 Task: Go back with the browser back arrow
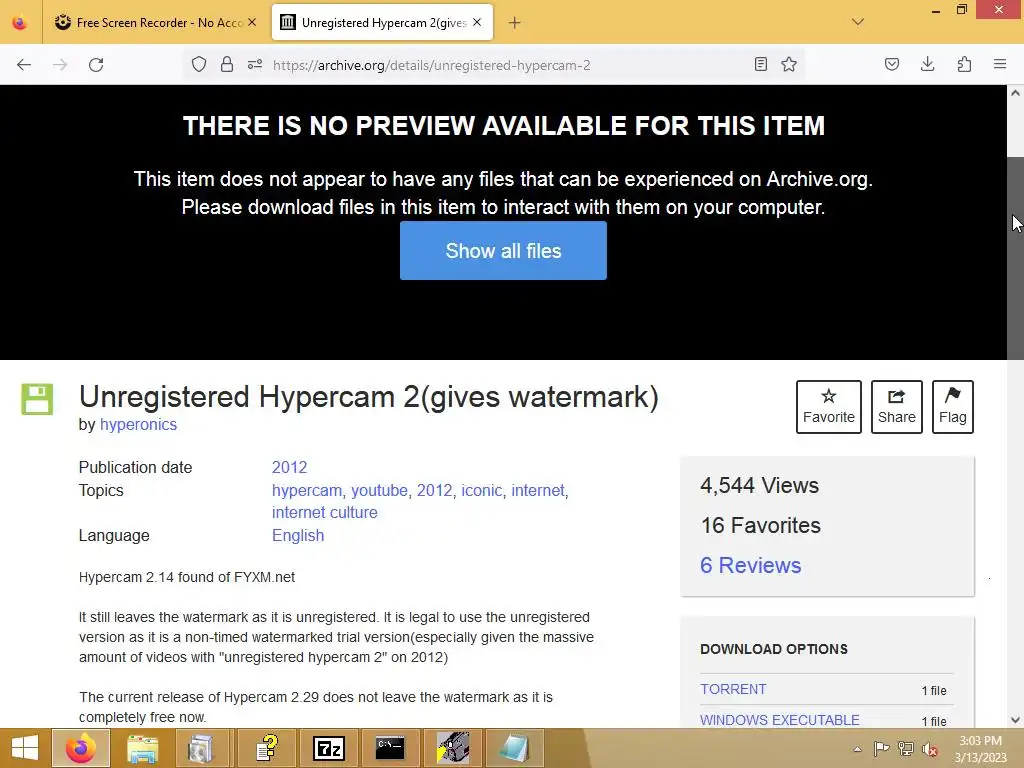click(24, 65)
